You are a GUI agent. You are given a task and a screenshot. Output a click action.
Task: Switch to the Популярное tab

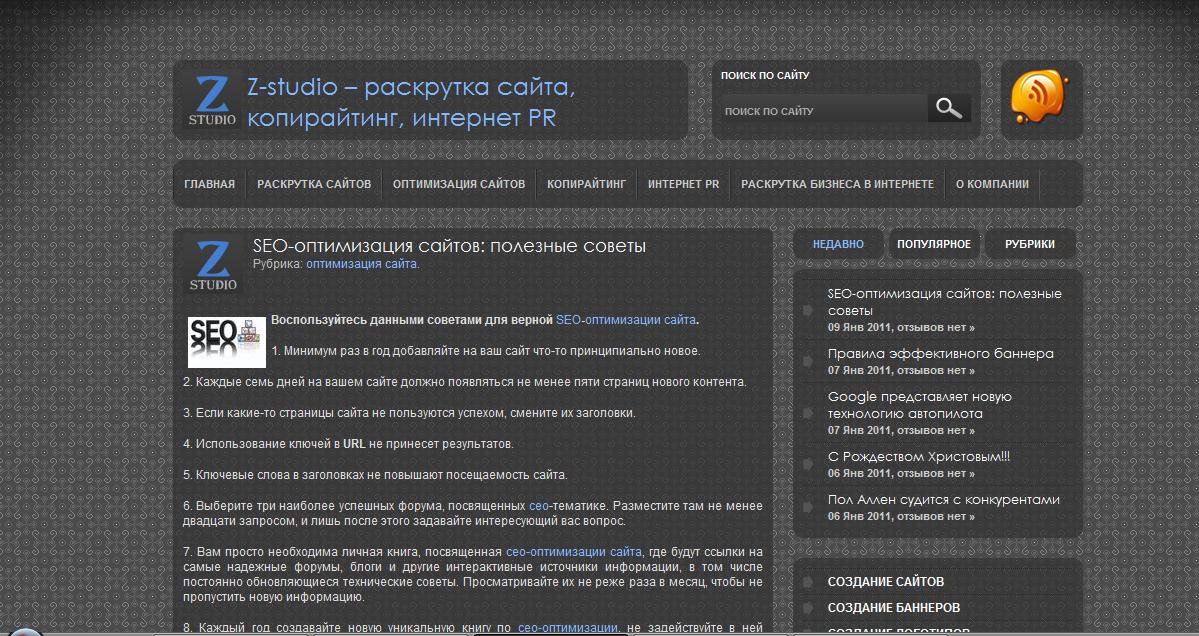934,245
